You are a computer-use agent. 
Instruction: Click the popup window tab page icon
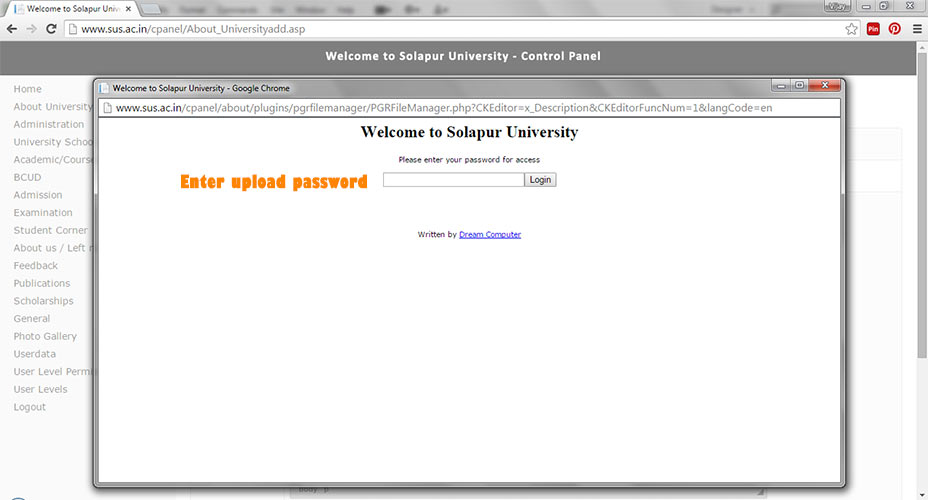(104, 88)
